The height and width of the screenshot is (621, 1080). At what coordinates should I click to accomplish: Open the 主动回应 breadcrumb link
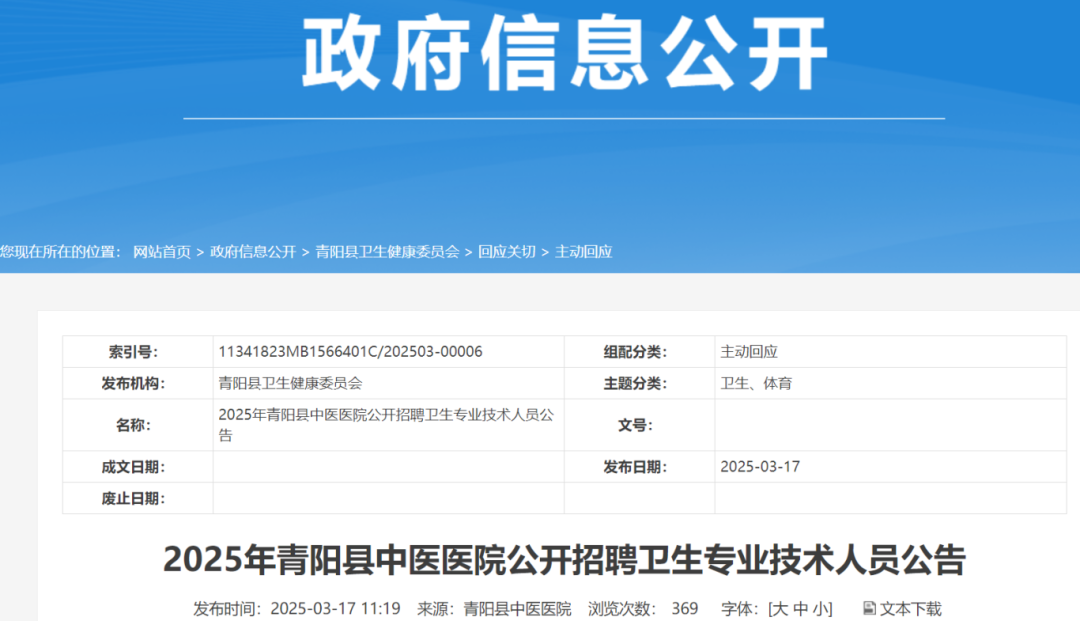583,252
